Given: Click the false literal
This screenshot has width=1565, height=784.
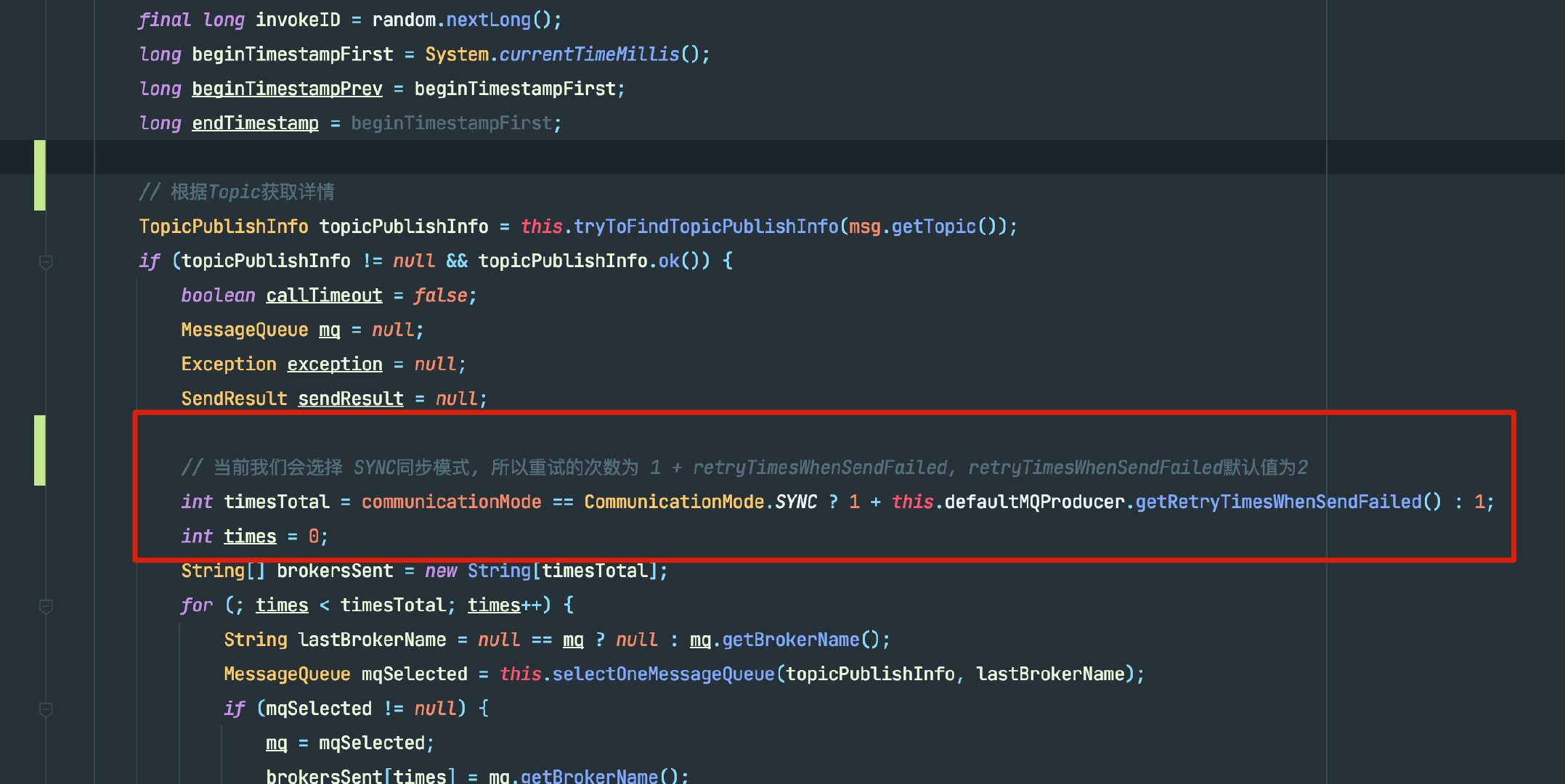Looking at the screenshot, I should [x=441, y=295].
